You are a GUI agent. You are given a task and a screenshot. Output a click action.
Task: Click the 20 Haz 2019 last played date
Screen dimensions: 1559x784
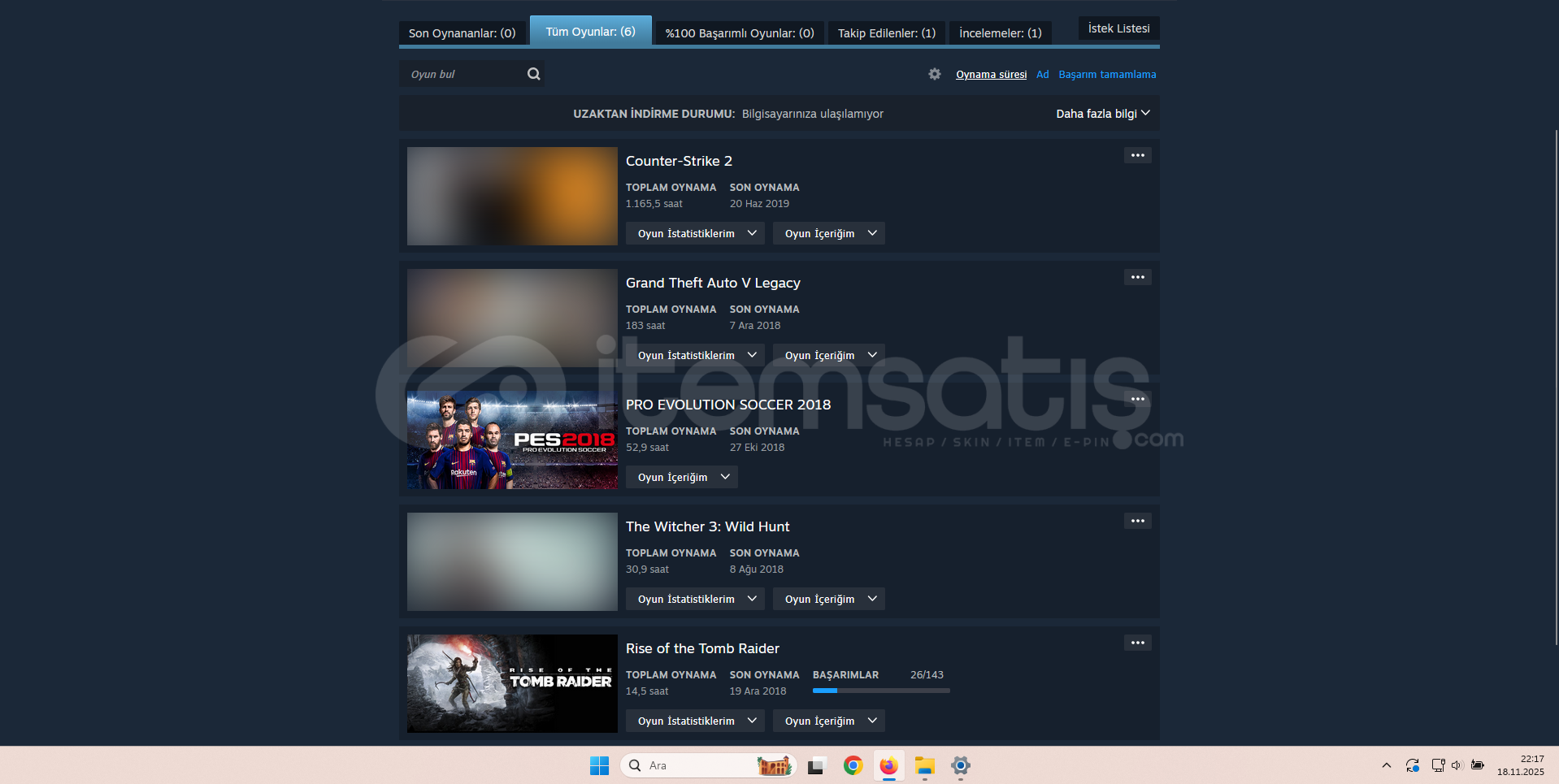[759, 204]
